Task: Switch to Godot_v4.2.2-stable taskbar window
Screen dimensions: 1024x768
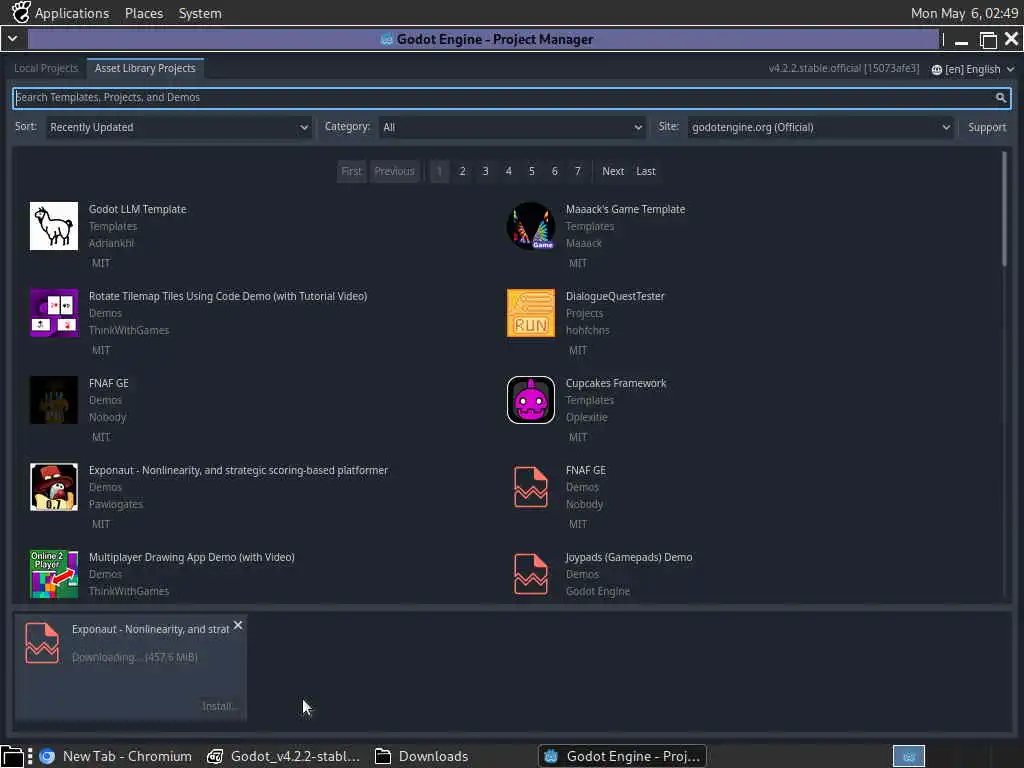Action: (284, 756)
